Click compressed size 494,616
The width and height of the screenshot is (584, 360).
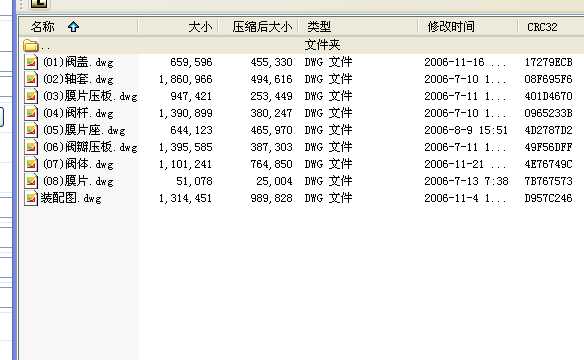click(271, 79)
